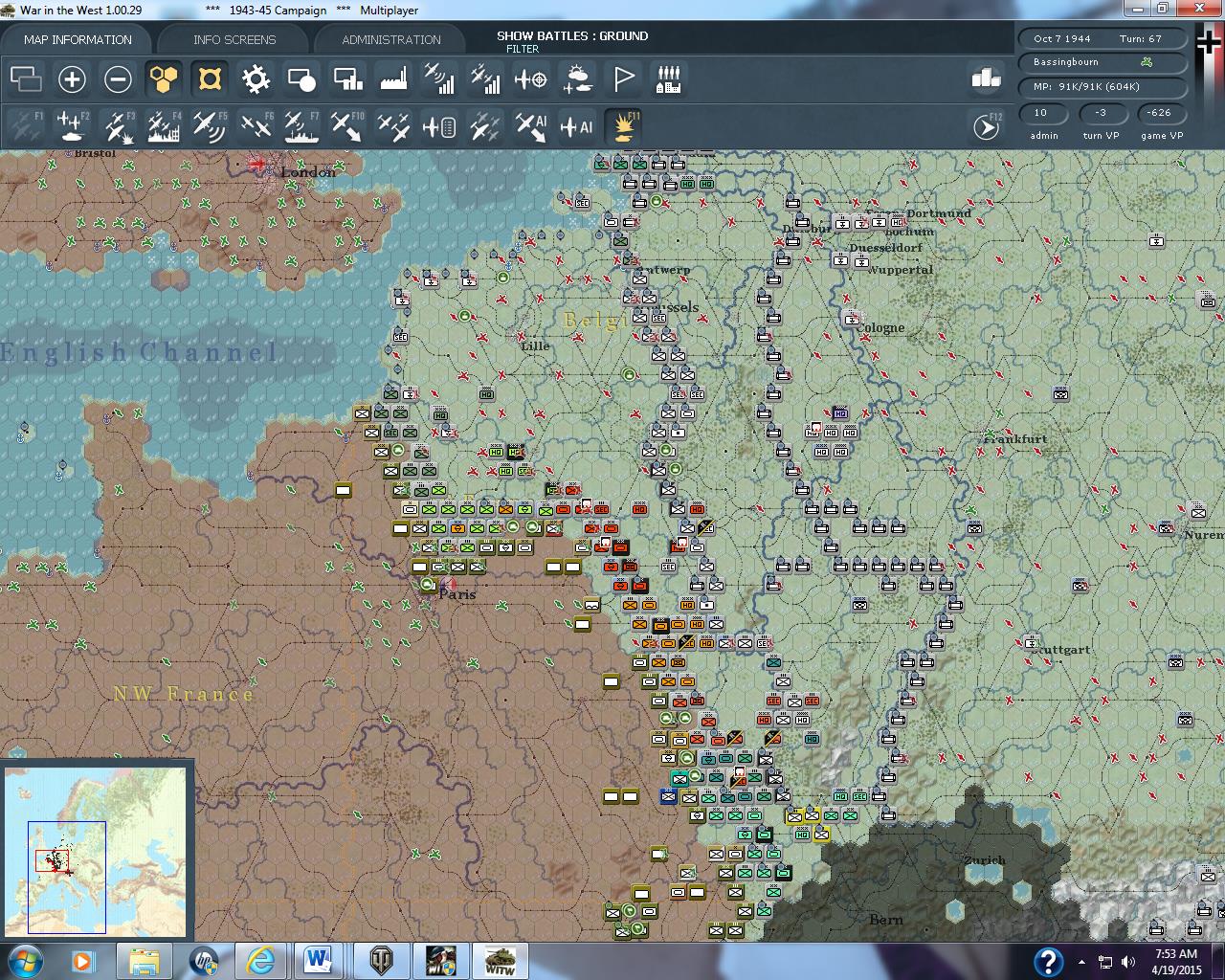
Task: Open the bar chart statistics button
Action: 985,78
